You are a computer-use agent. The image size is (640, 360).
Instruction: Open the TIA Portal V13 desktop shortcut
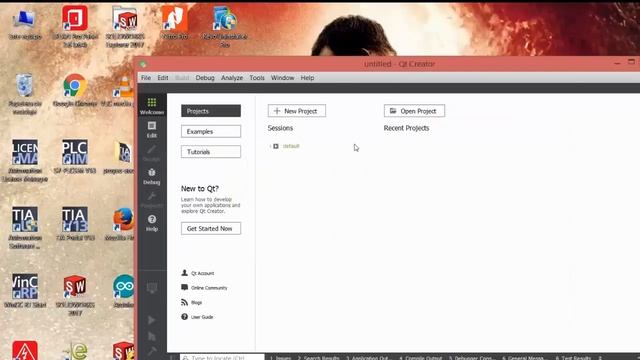point(75,224)
